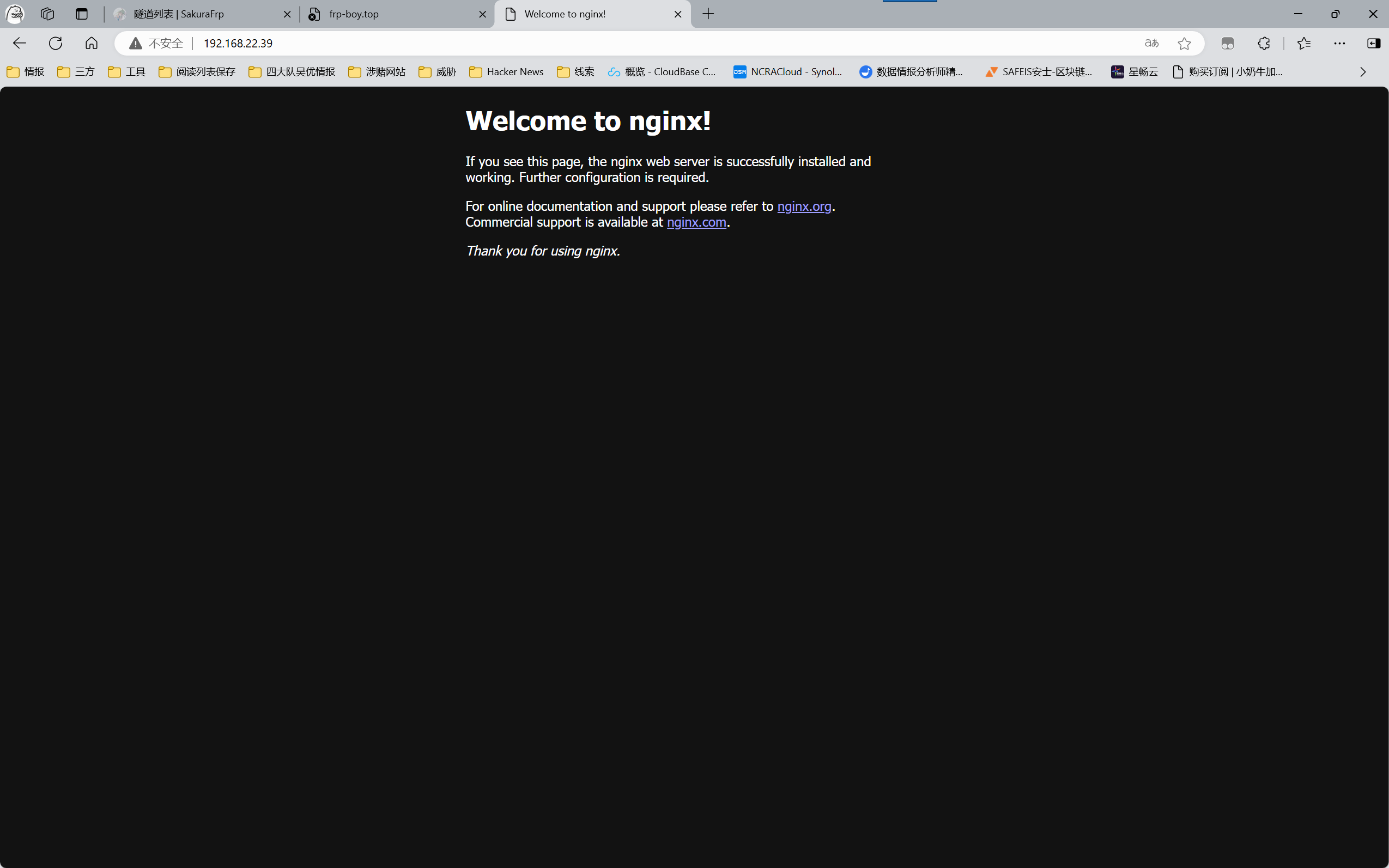Expand the bookmarks overflow chevron

(1363, 72)
